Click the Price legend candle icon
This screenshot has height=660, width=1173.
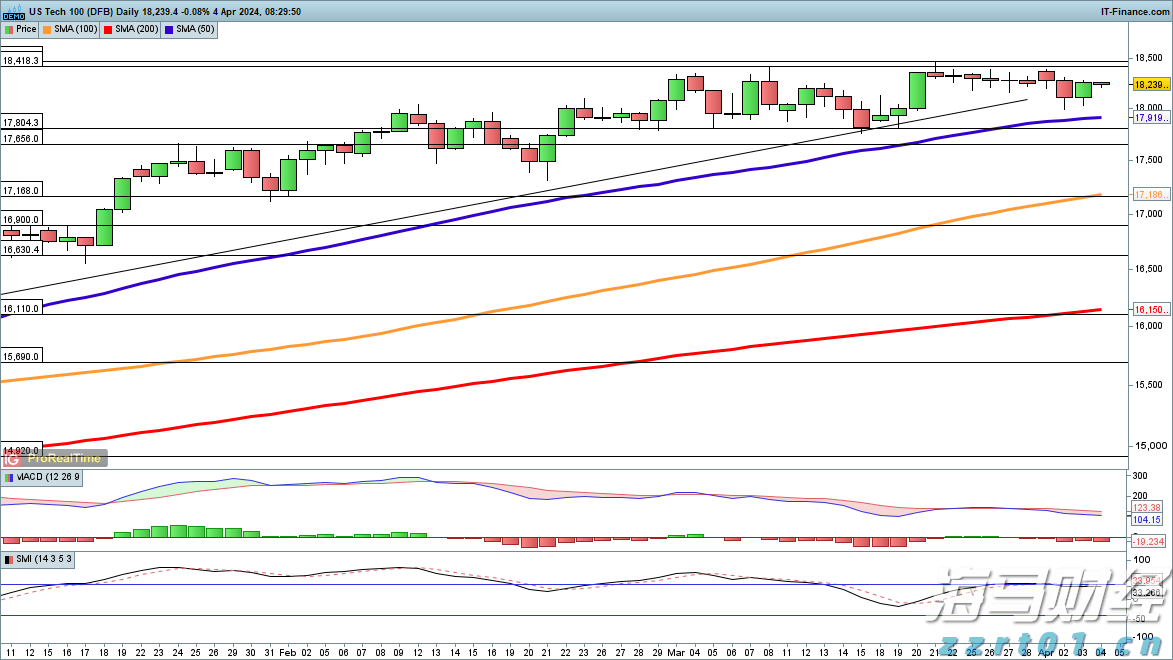pos(9,30)
